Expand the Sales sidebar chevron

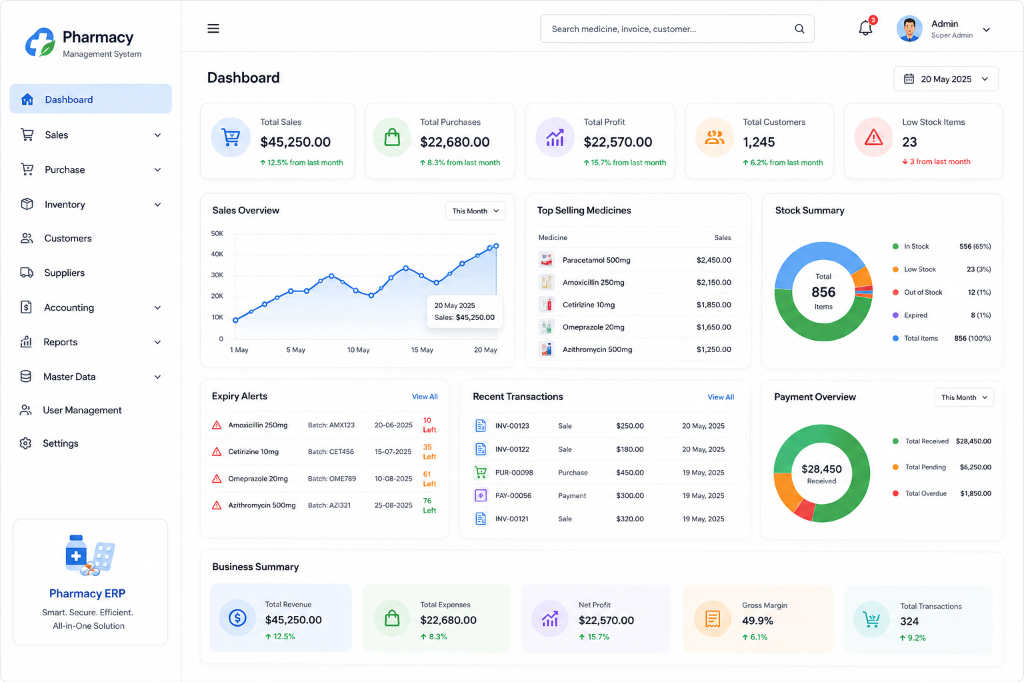click(157, 135)
